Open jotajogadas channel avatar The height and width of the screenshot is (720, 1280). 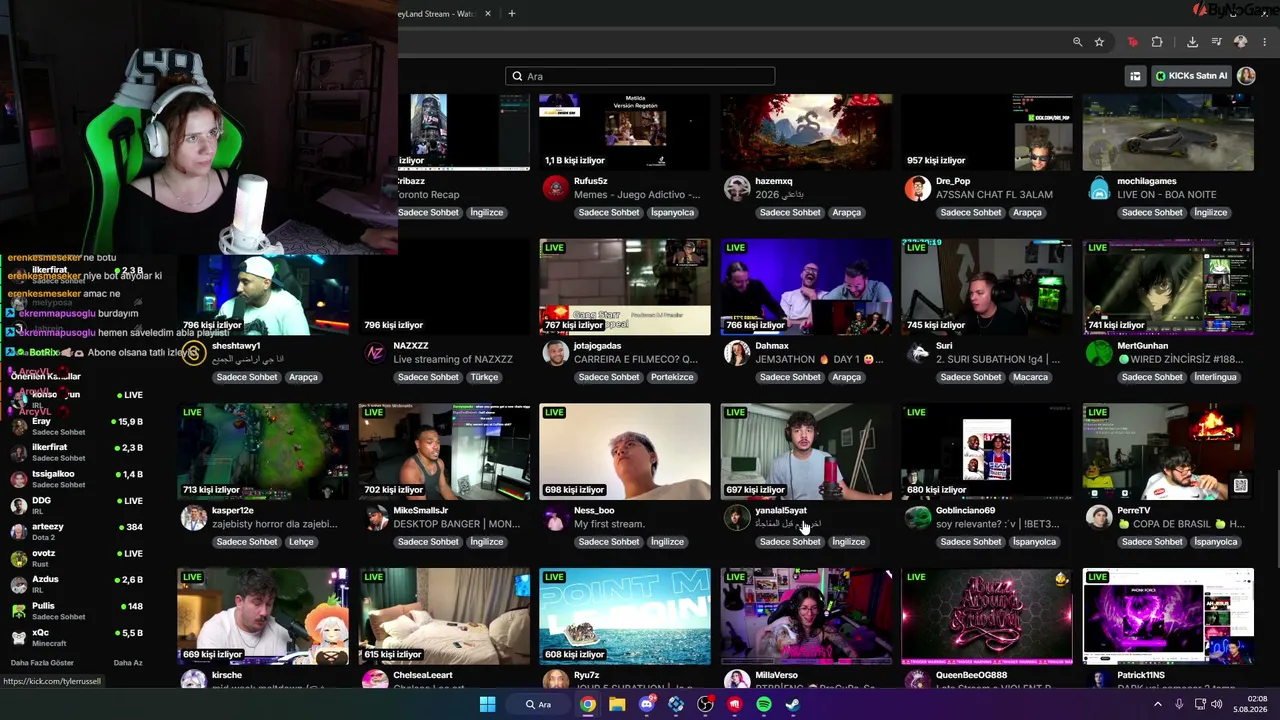click(555, 353)
